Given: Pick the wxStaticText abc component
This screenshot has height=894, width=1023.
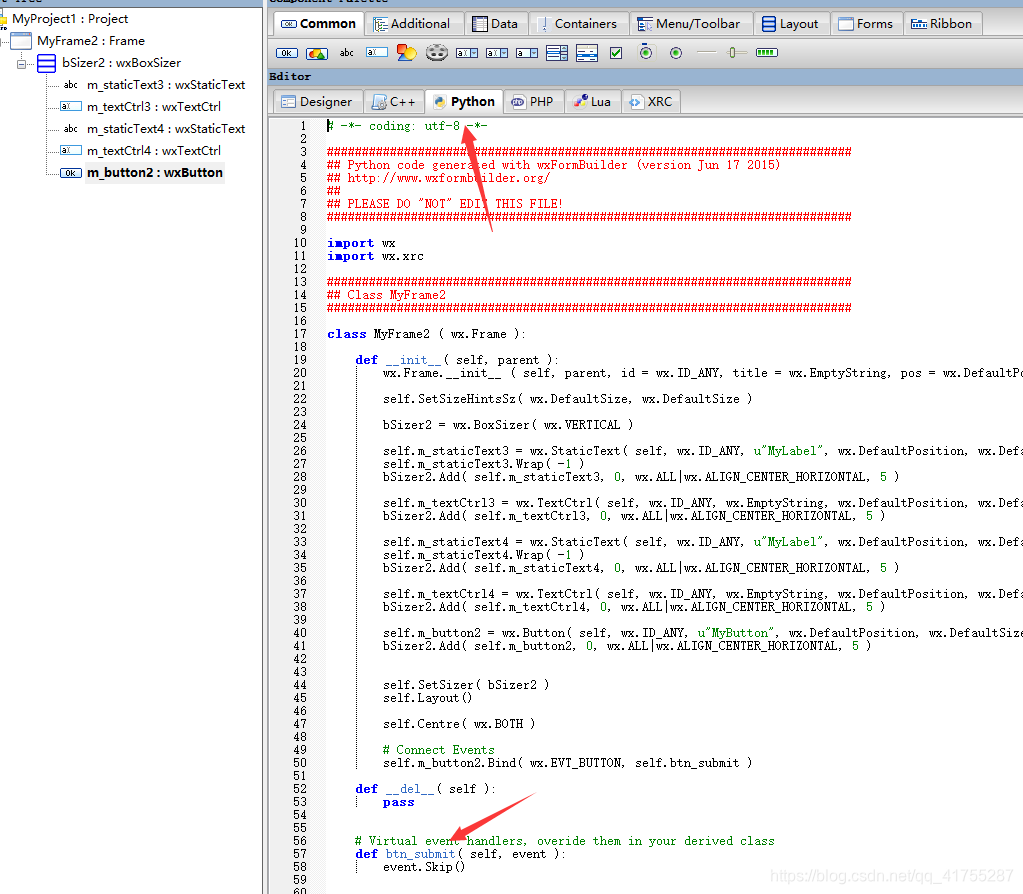Looking at the screenshot, I should coord(346,53).
